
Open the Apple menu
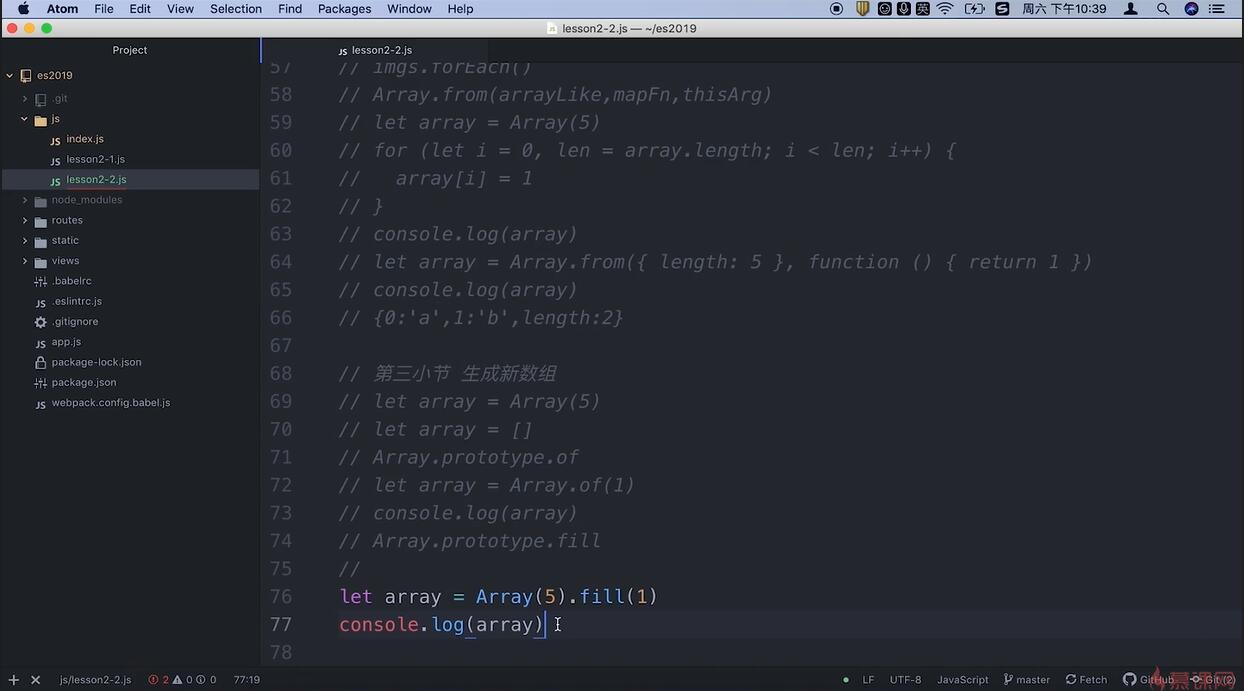pos(23,9)
